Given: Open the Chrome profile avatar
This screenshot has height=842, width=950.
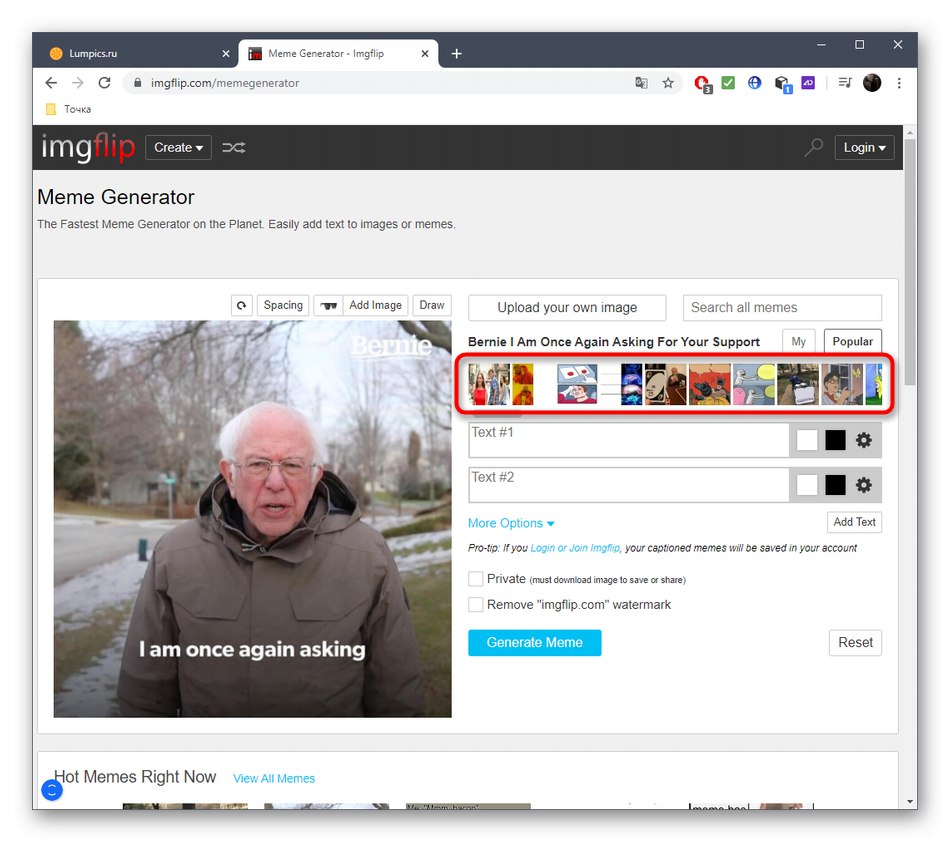Looking at the screenshot, I should click(x=872, y=83).
